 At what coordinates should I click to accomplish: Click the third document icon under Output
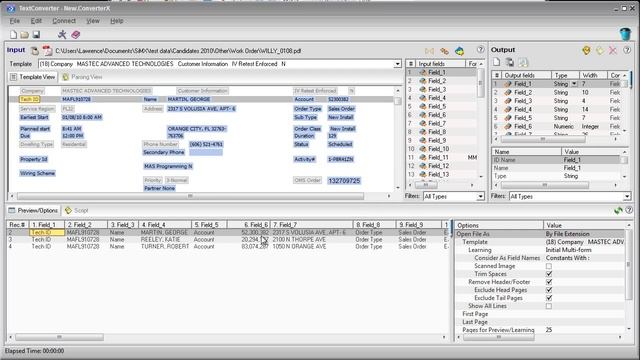click(523, 62)
